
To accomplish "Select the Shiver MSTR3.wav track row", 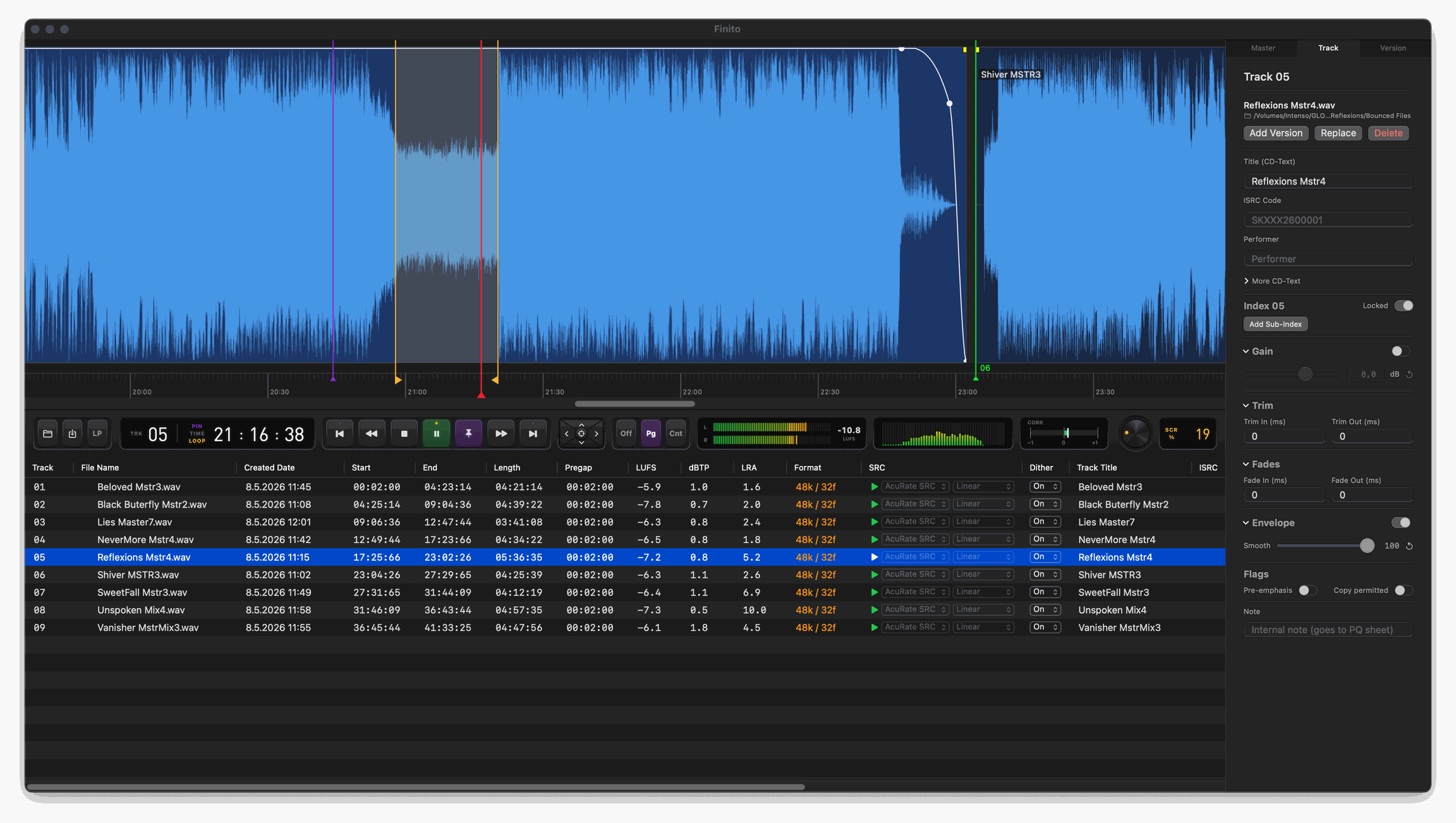I will point(624,575).
